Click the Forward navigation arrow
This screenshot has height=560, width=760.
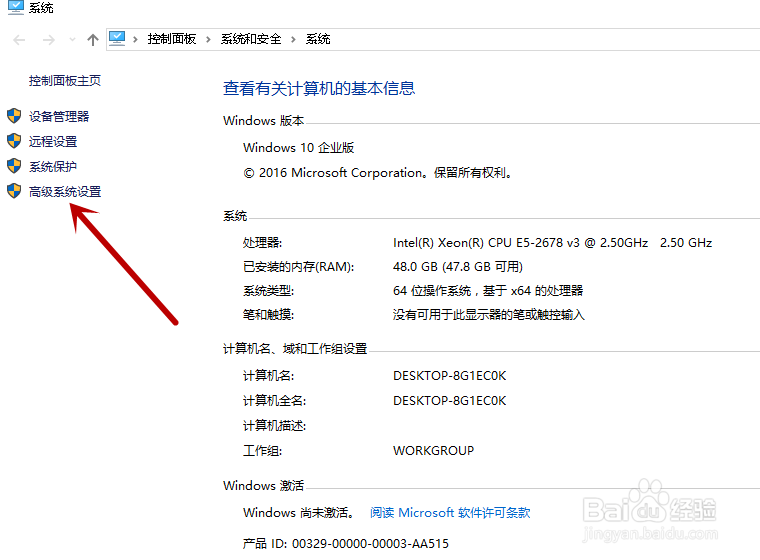coord(48,40)
